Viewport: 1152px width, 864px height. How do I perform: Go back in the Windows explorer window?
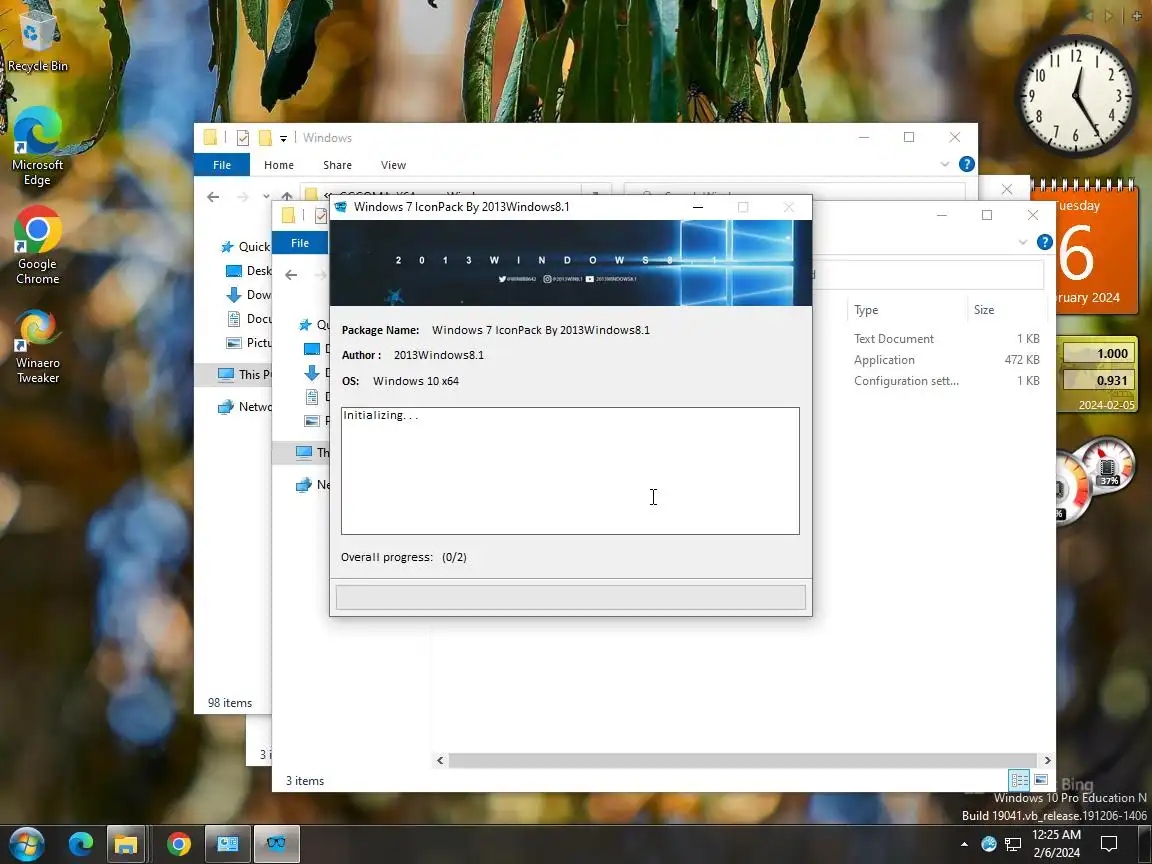[x=213, y=197]
